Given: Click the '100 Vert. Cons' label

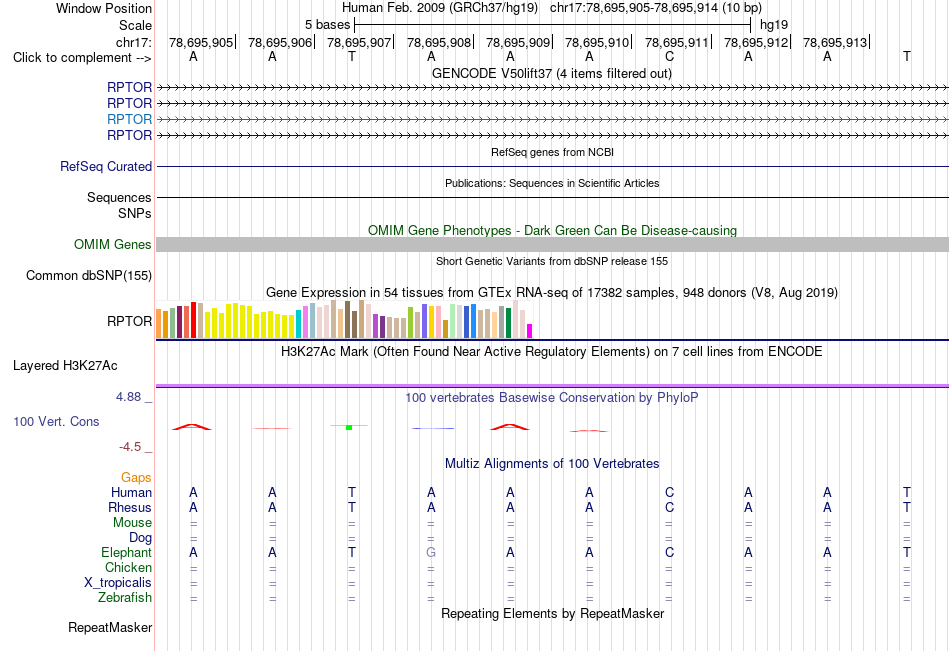Looking at the screenshot, I should coord(56,421).
